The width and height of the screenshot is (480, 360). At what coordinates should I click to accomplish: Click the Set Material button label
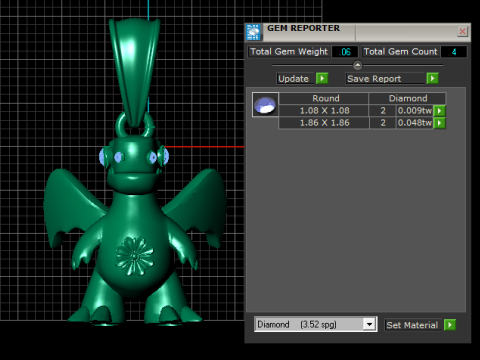pyautogui.click(x=412, y=325)
